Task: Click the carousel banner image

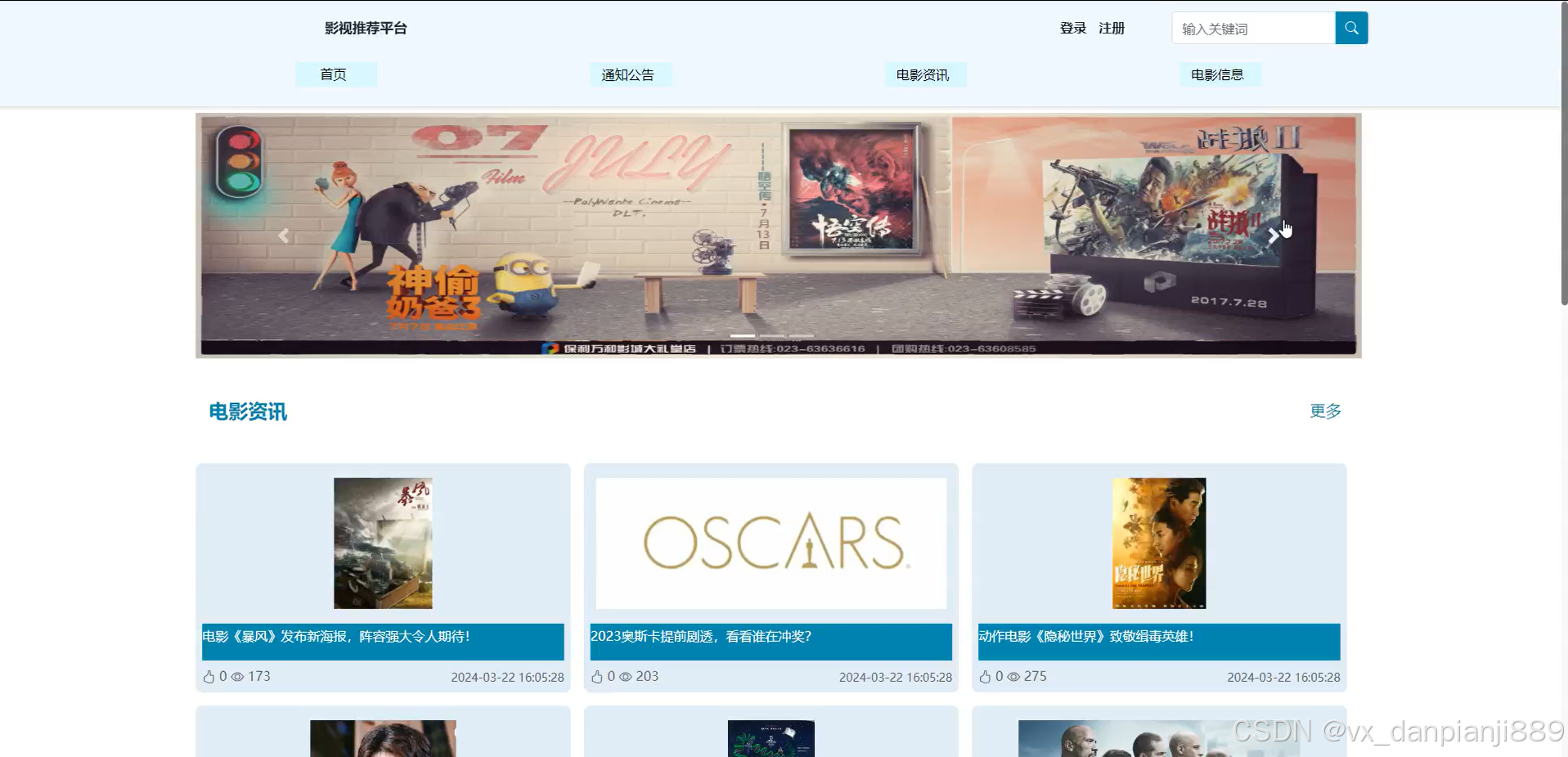Action: 779,235
